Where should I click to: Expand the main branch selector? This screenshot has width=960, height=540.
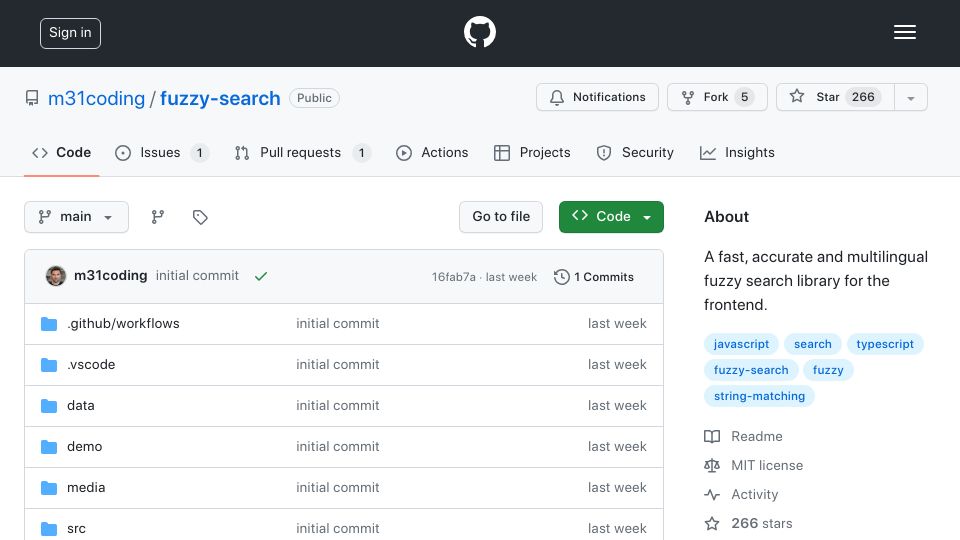pos(77,217)
